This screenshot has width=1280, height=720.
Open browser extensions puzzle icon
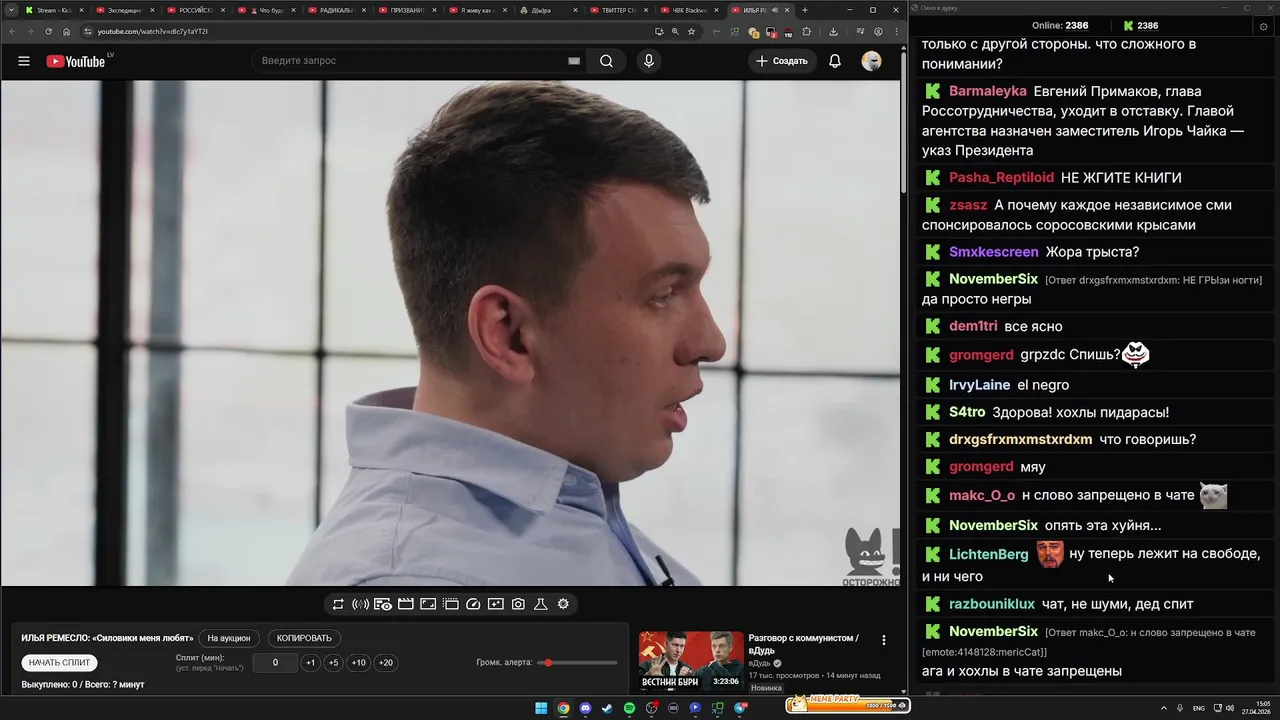pyautogui.click(x=807, y=31)
